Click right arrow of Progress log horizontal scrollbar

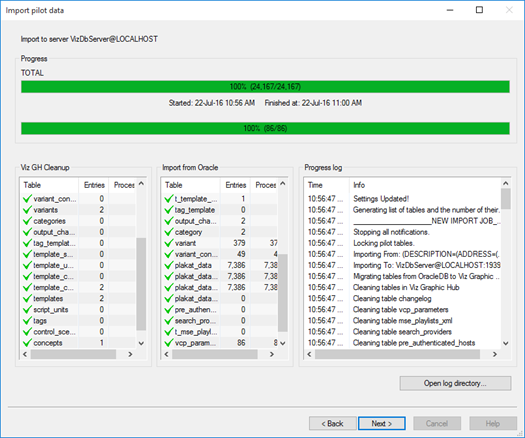pos(495,354)
